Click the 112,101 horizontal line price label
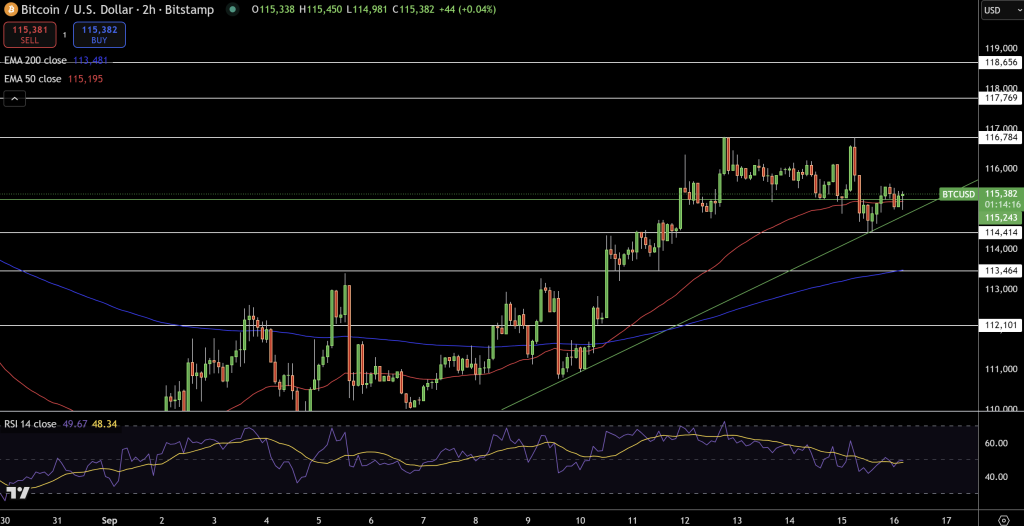 tap(1000, 325)
